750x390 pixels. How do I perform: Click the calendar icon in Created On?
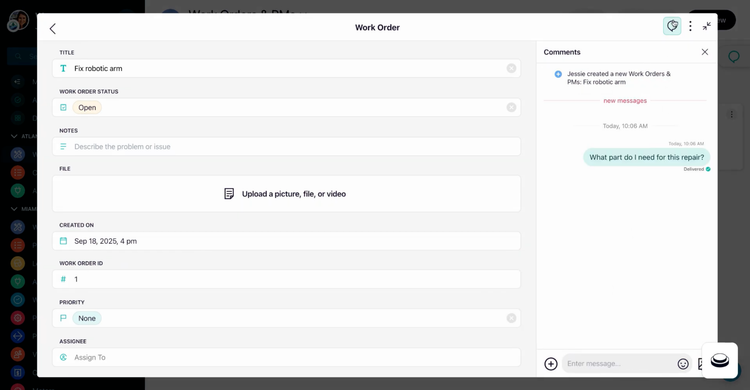tap(63, 241)
